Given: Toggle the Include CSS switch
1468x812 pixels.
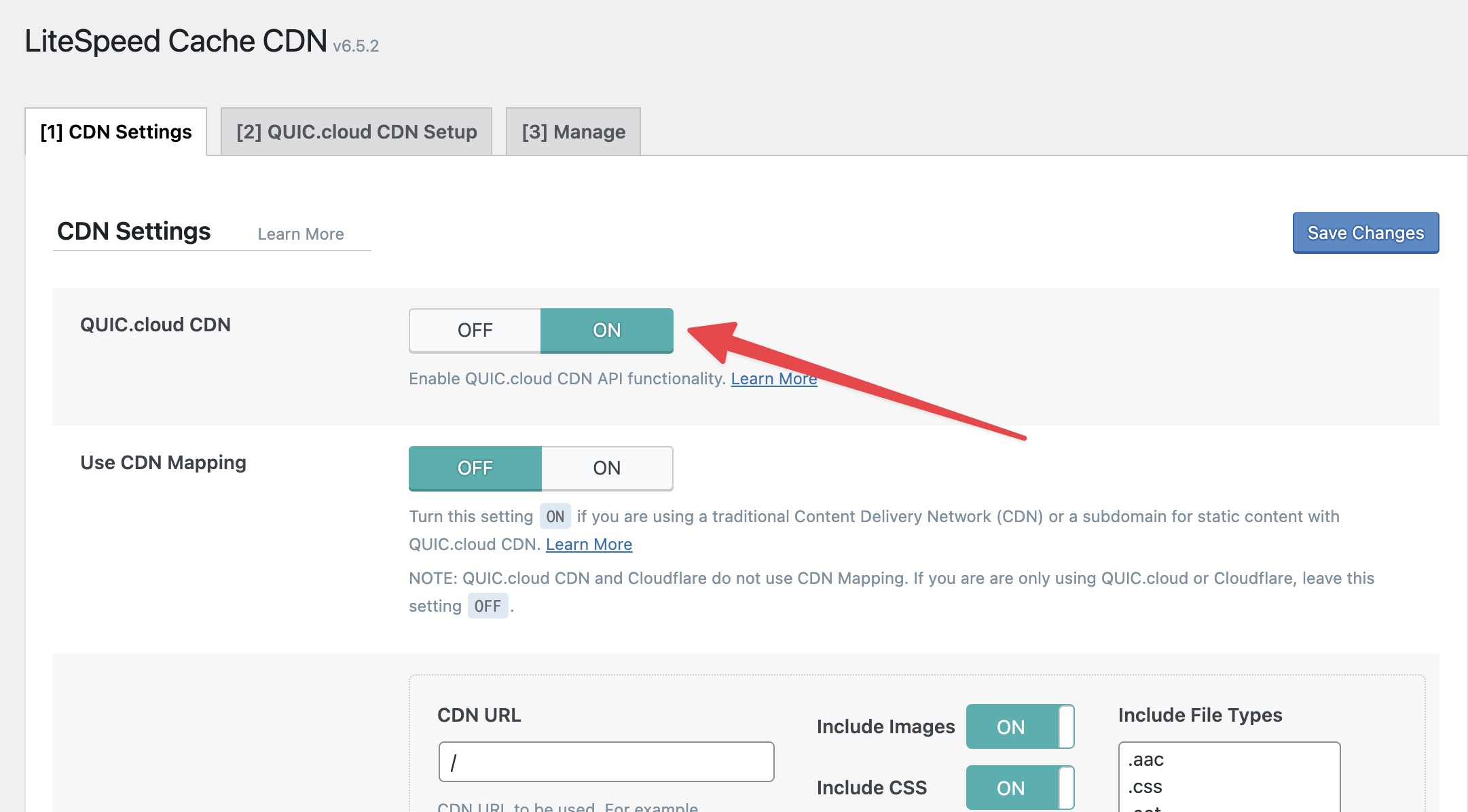Looking at the screenshot, I should point(1019,788).
